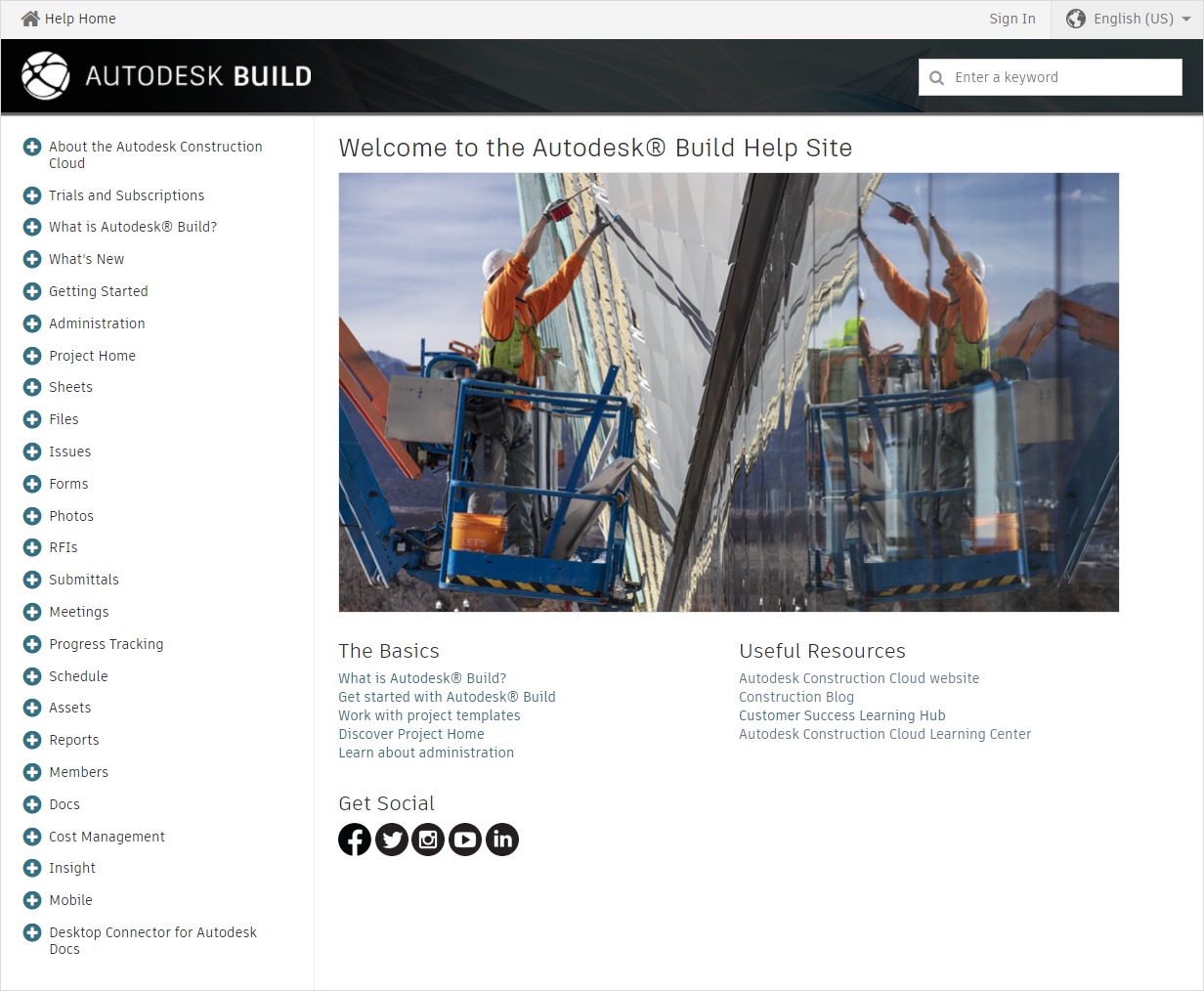
Task: Expand Forms plus icon
Action: click(32, 484)
